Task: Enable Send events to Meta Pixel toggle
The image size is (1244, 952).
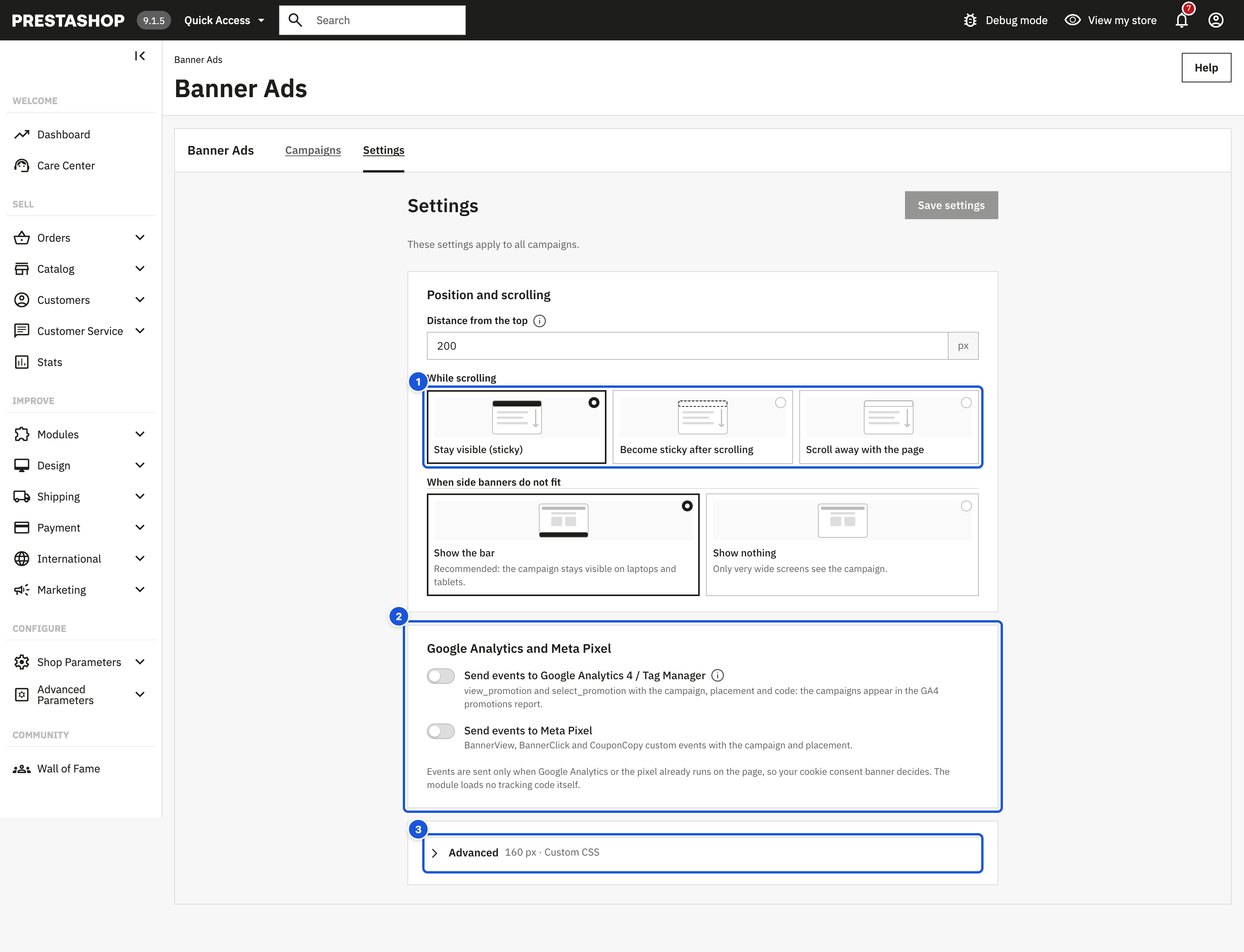Action: point(440,731)
